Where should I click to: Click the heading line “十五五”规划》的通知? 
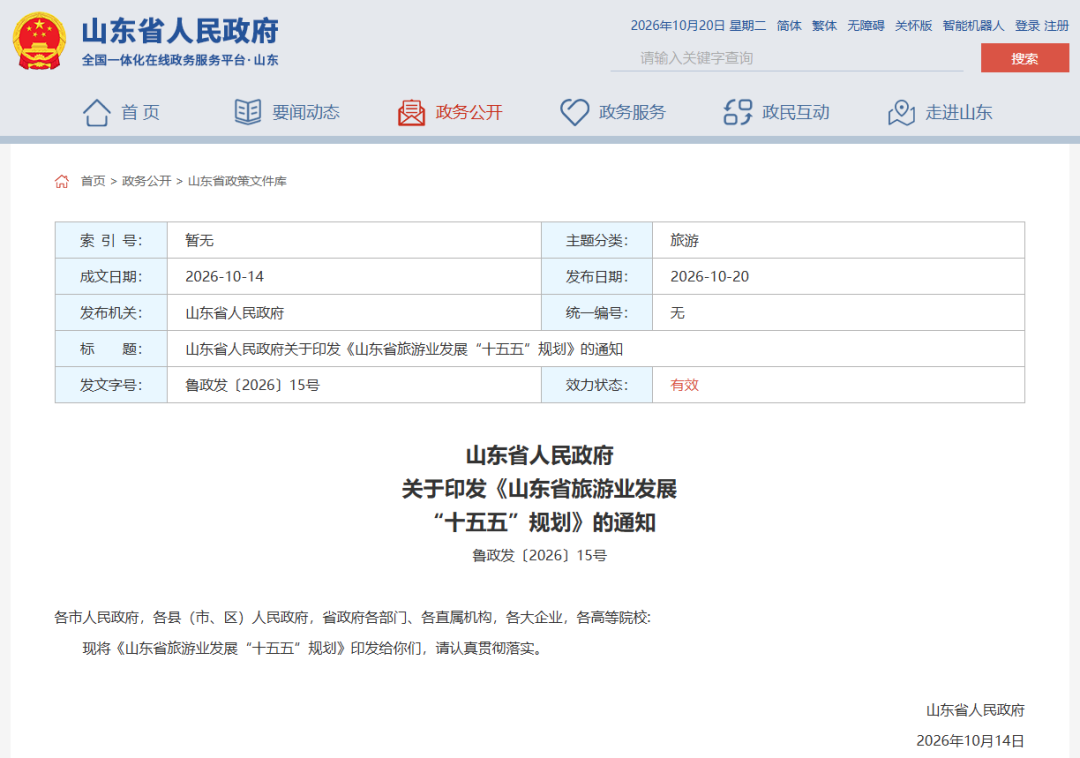point(543,523)
